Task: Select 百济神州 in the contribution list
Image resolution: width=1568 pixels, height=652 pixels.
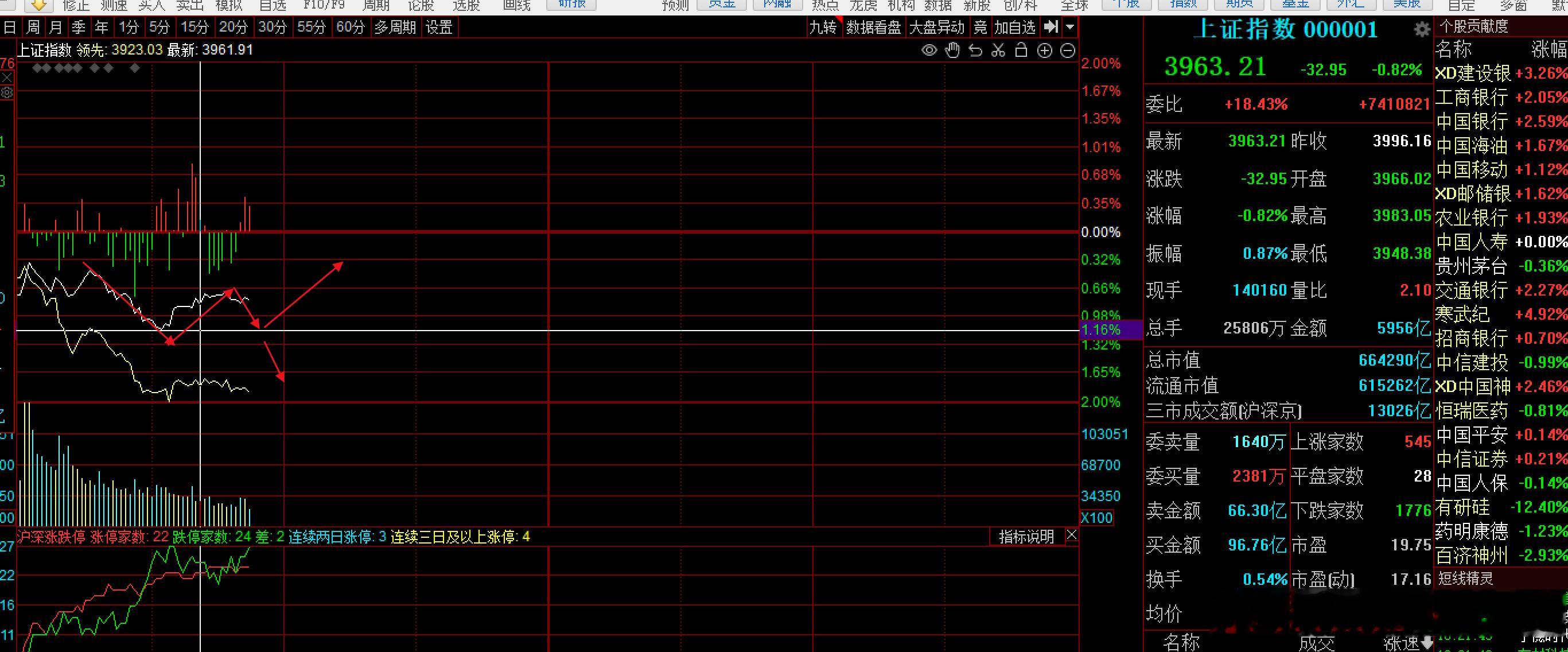Action: [1501, 555]
